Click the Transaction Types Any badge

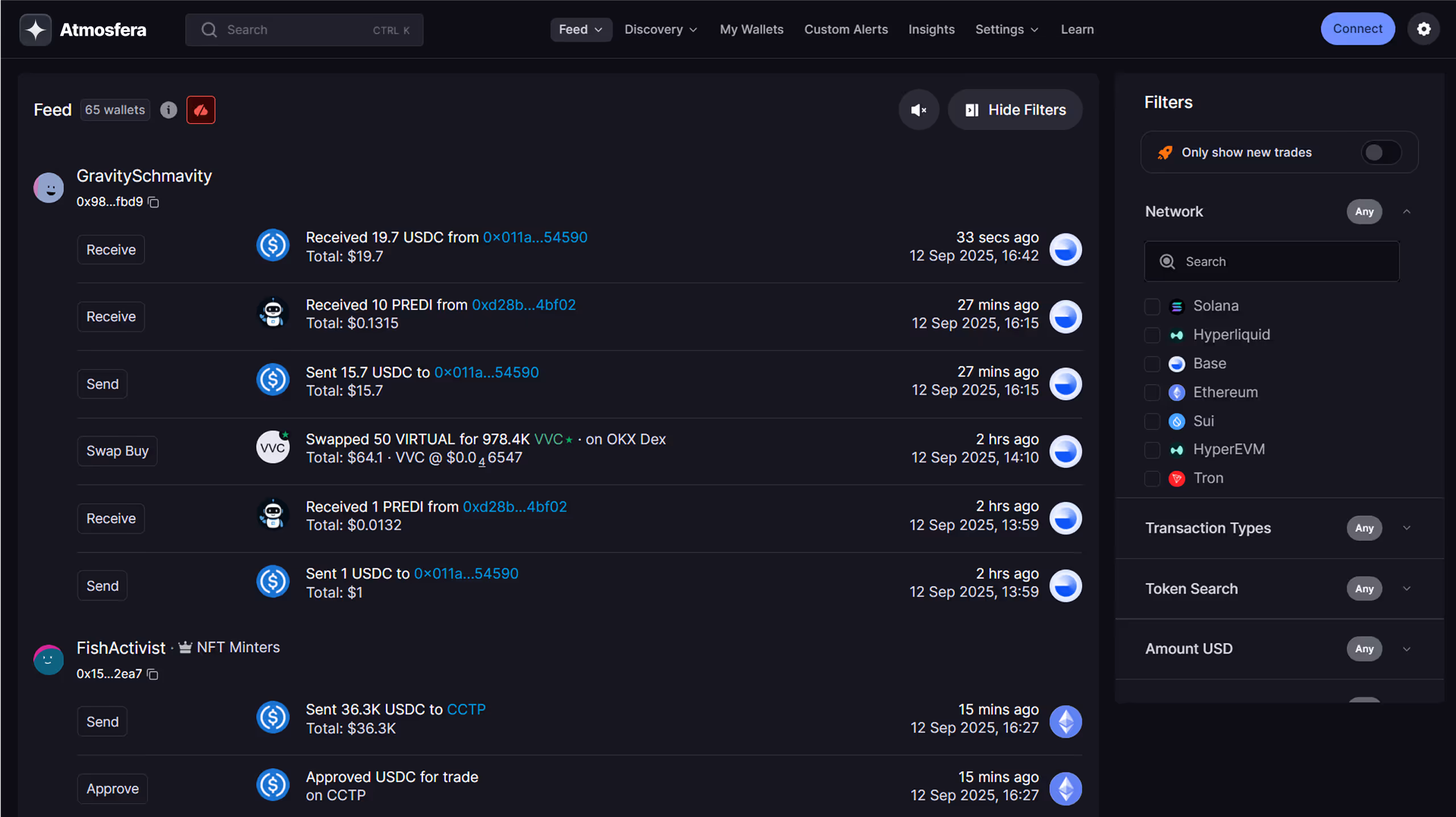[1364, 528]
